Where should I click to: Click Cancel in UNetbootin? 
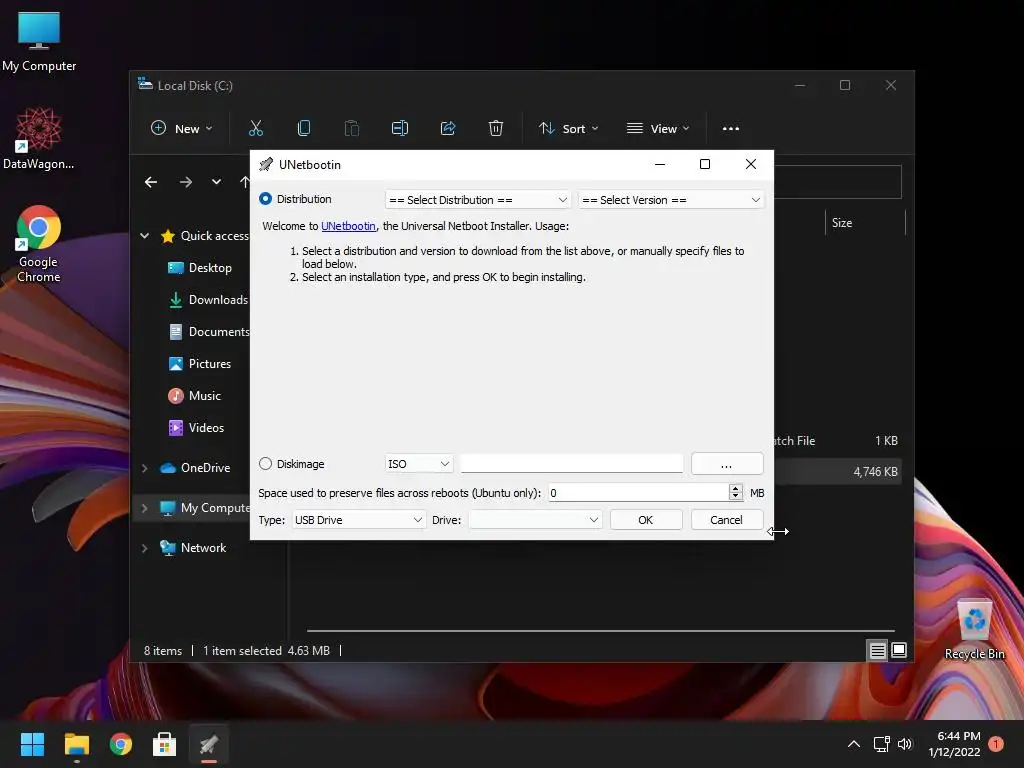[x=727, y=520]
